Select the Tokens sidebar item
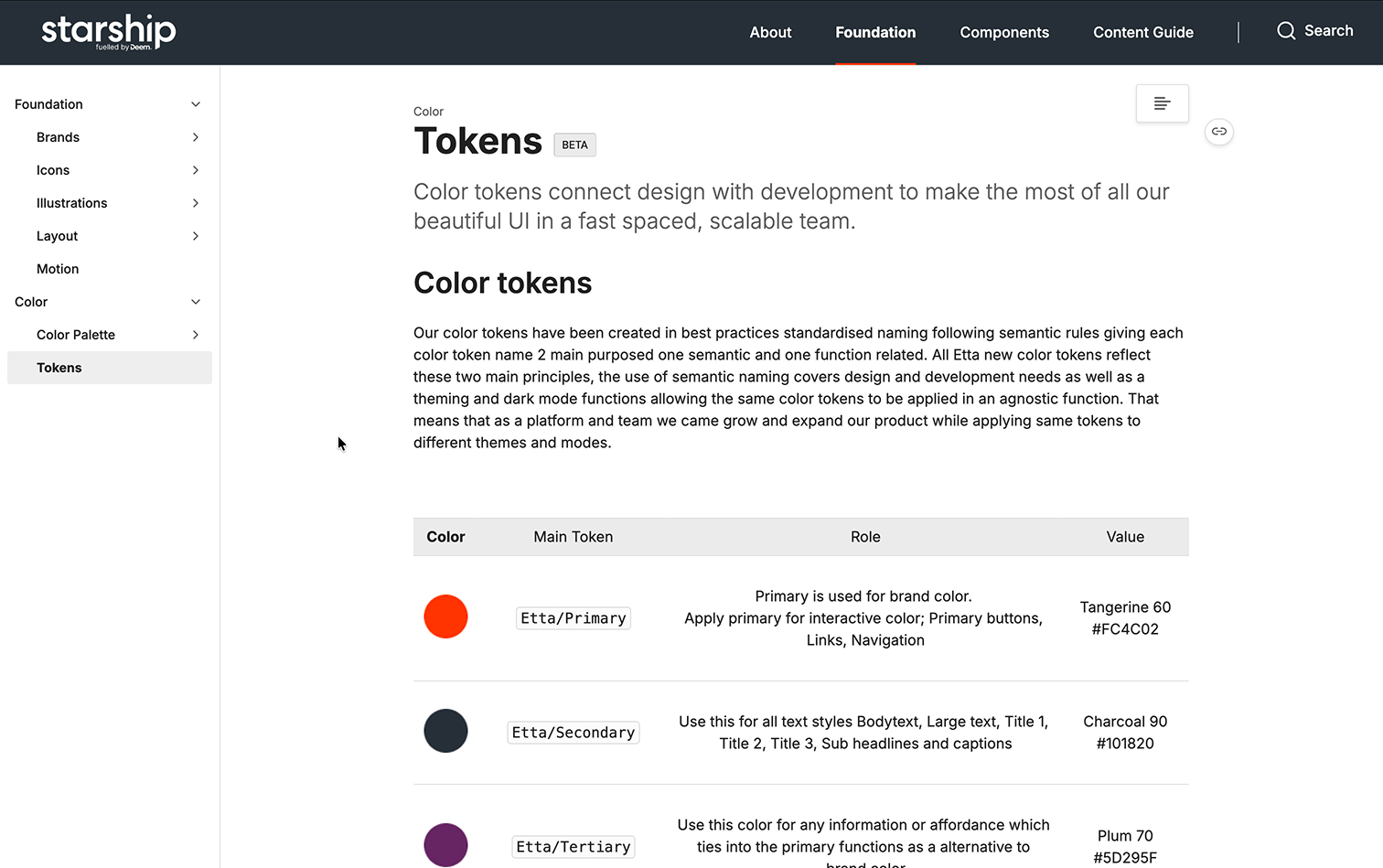The height and width of the screenshot is (868, 1383). [x=110, y=368]
